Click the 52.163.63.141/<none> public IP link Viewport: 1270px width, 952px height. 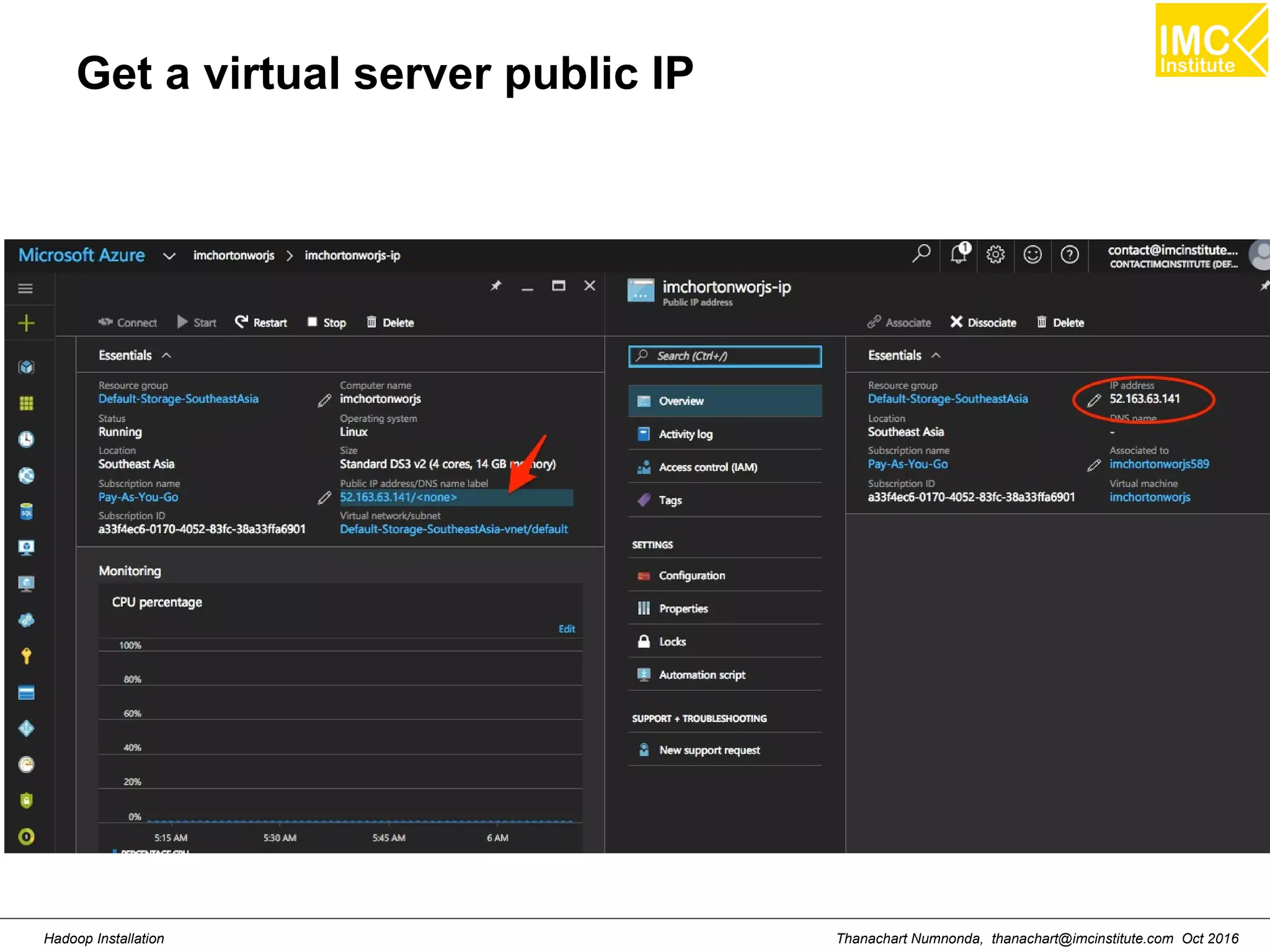point(398,497)
